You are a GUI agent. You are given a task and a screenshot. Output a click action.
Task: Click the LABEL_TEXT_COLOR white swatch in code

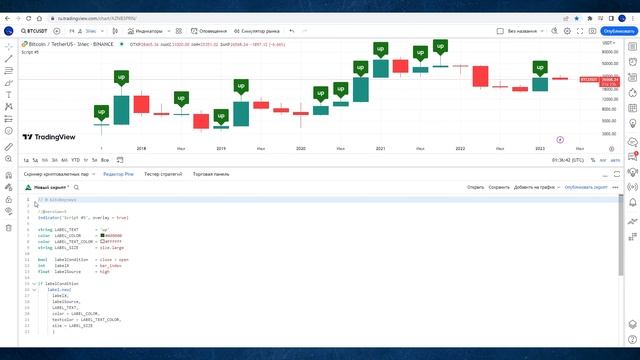102,242
